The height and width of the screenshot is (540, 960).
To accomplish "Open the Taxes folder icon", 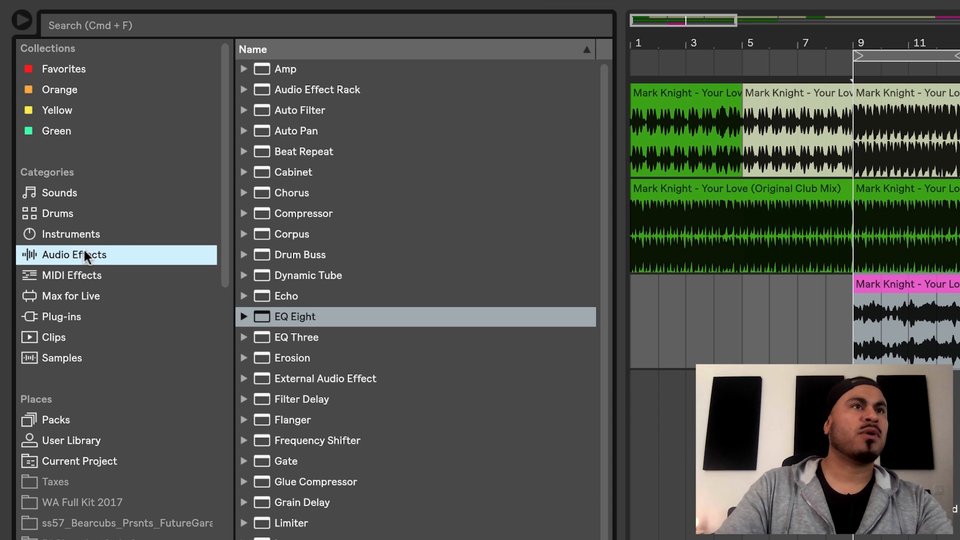I will pyautogui.click(x=29, y=482).
